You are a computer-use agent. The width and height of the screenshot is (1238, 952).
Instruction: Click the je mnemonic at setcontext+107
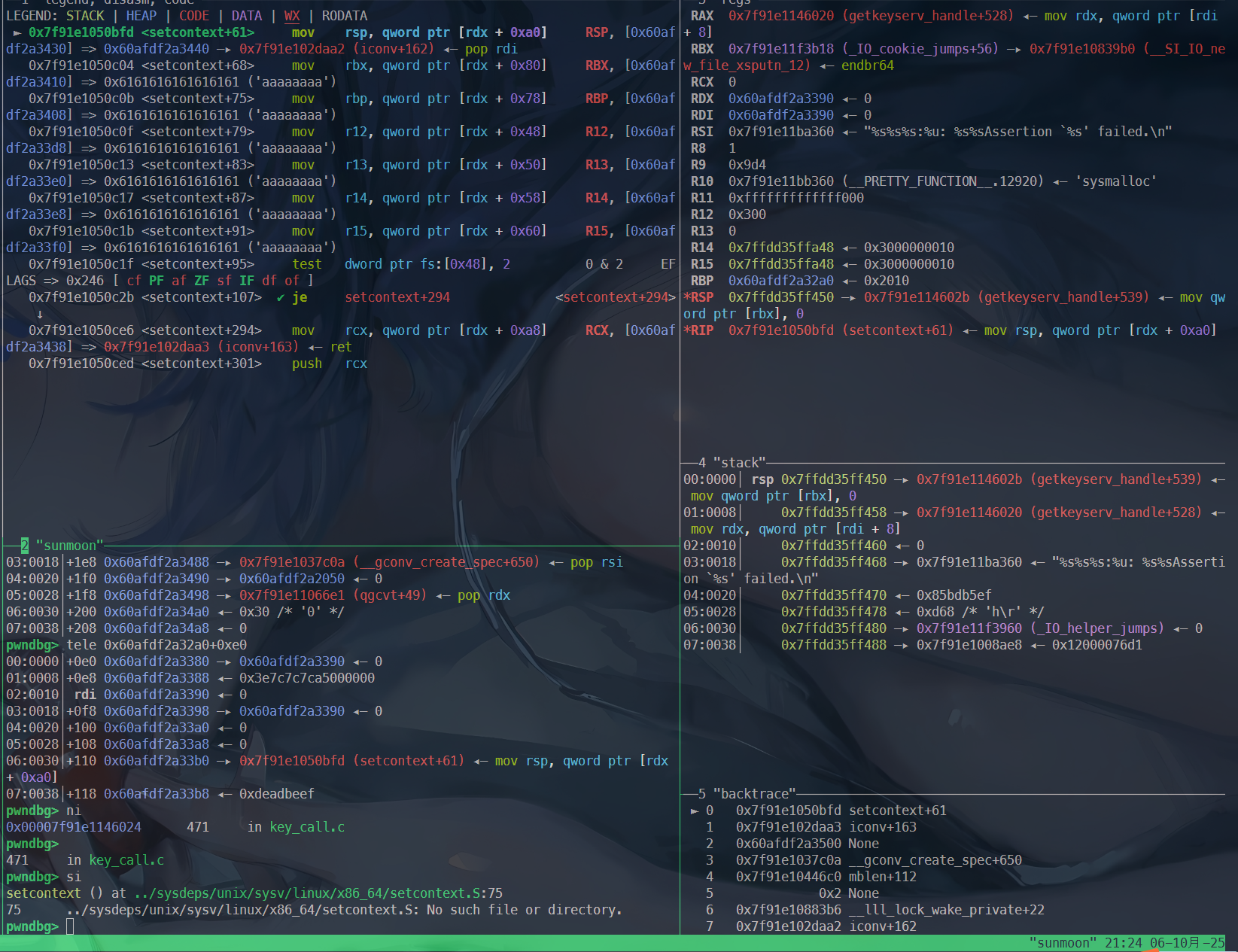pos(300,297)
